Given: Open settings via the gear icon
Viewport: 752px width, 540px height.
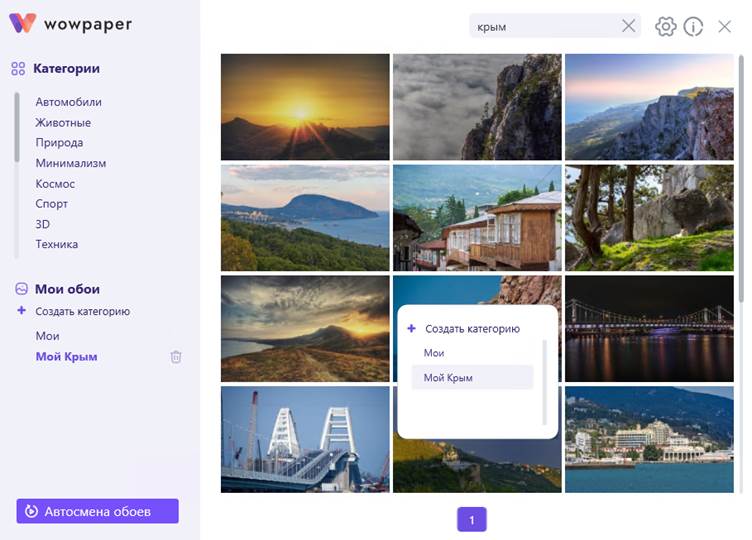Looking at the screenshot, I should (x=666, y=27).
